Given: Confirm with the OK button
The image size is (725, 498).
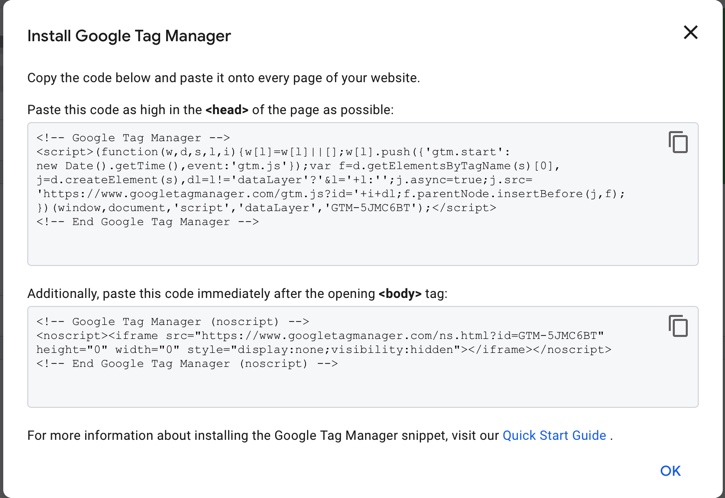Looking at the screenshot, I should click(x=670, y=471).
